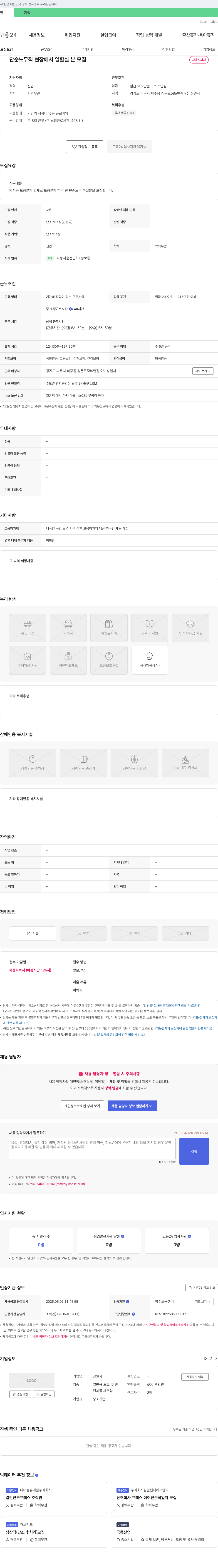This screenshot has height=1568, width=218.
Task: Click the 자녀 학자금 지원 icon
Action: click(190, 627)
